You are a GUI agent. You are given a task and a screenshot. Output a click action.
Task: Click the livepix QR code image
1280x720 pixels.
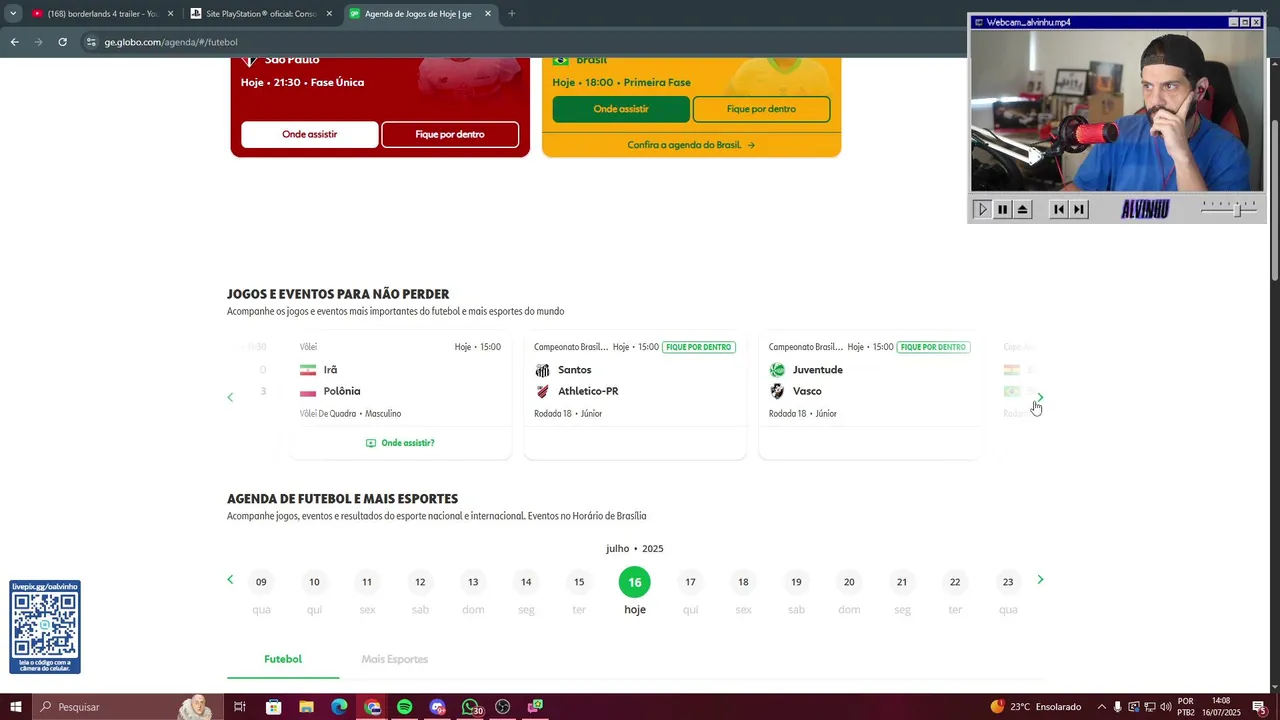point(45,626)
